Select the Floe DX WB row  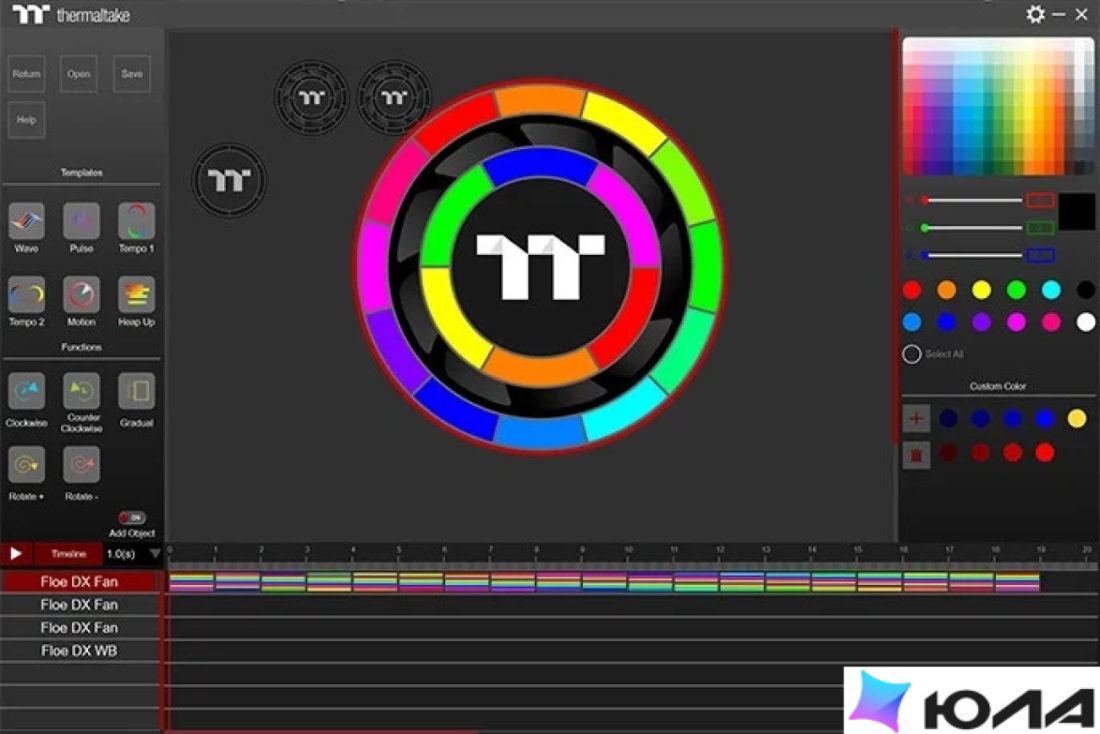(81, 650)
